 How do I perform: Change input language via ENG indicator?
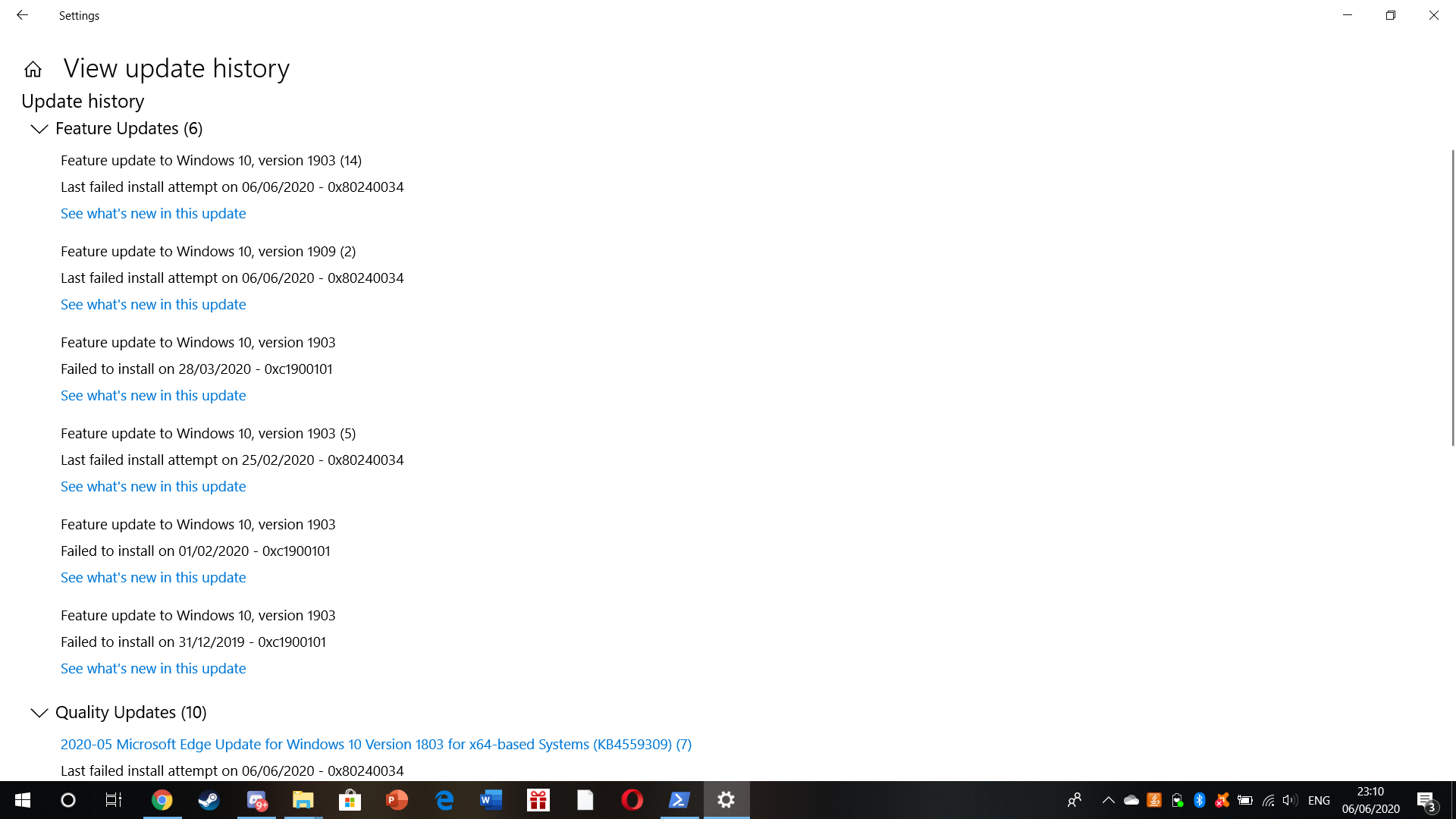1319,800
